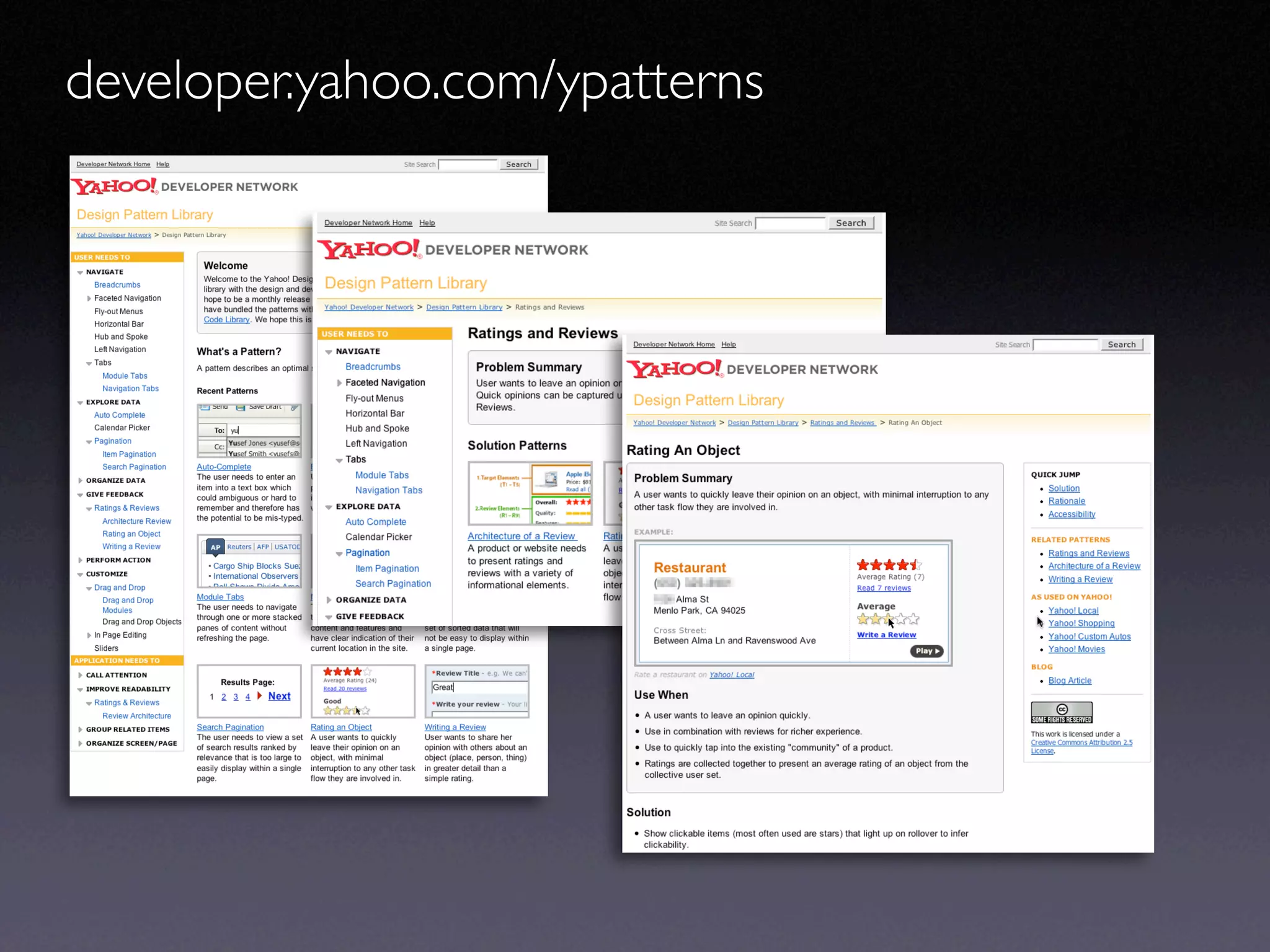Collapse EXPLORE DATA in the back-left window sidebar

pyautogui.click(x=80, y=402)
